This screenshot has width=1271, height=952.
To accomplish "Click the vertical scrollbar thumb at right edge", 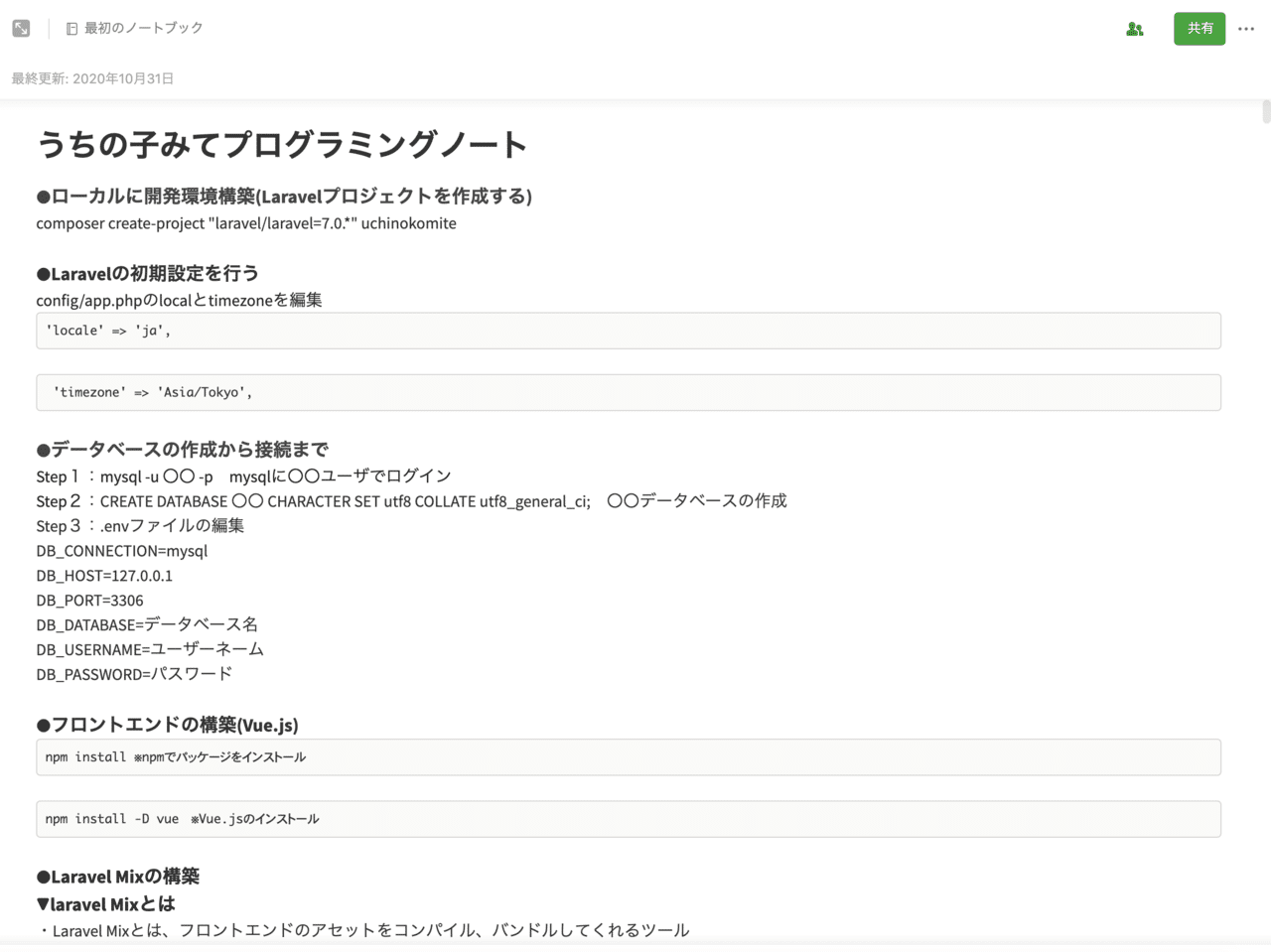I will click(1266, 111).
